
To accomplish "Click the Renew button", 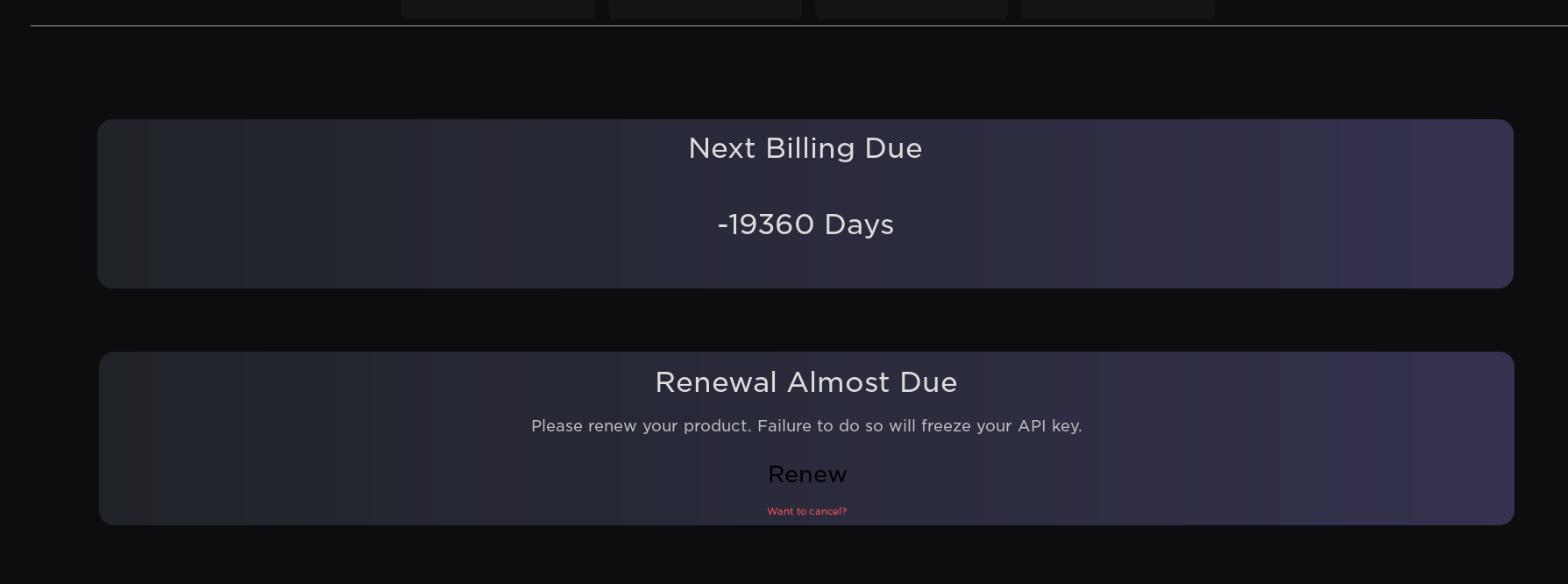I will click(807, 474).
